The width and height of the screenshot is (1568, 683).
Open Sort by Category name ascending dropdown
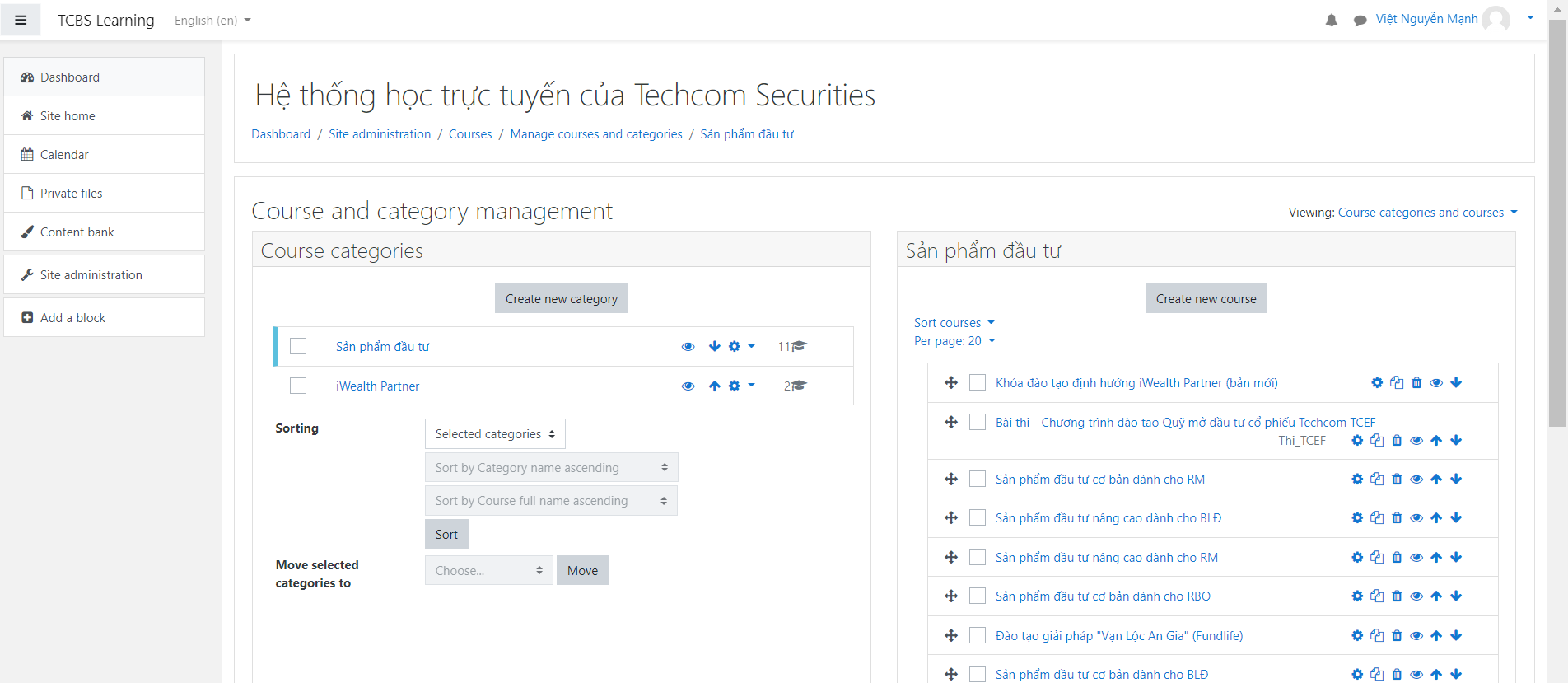coord(551,467)
